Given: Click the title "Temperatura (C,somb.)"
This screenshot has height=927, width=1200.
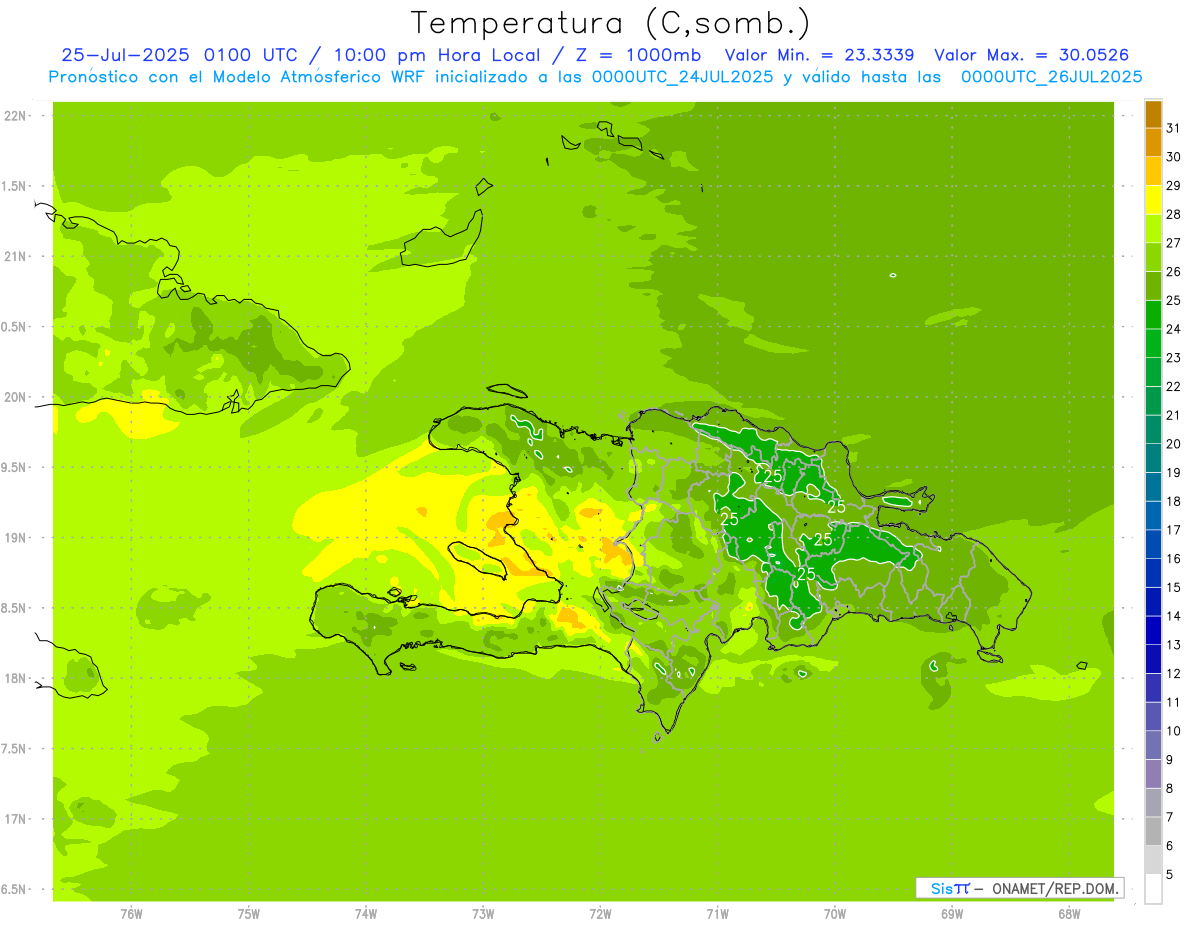Looking at the screenshot, I should pos(610,23).
